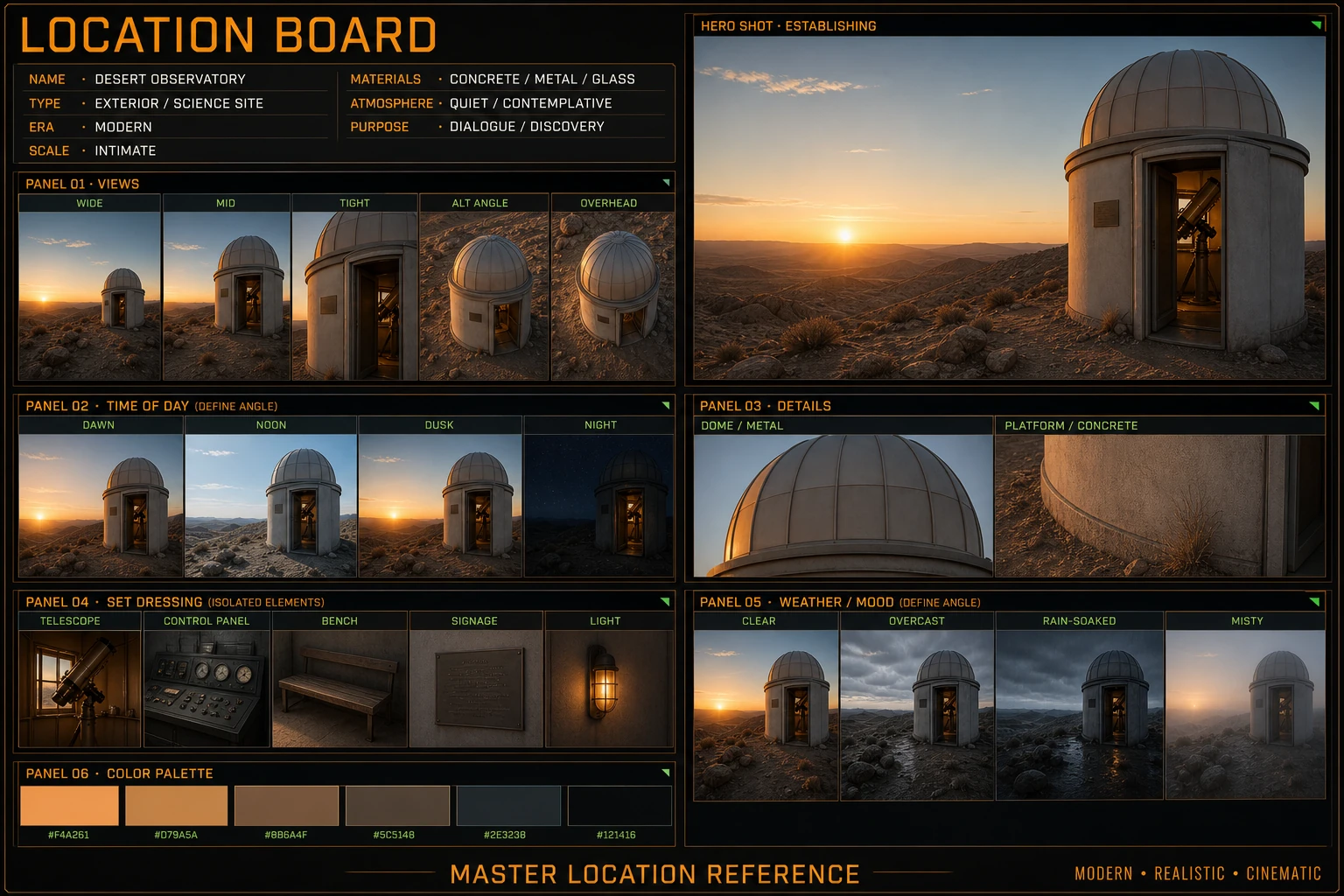Open the RAIN-SOAKED weather thumbnail

coord(1080,715)
